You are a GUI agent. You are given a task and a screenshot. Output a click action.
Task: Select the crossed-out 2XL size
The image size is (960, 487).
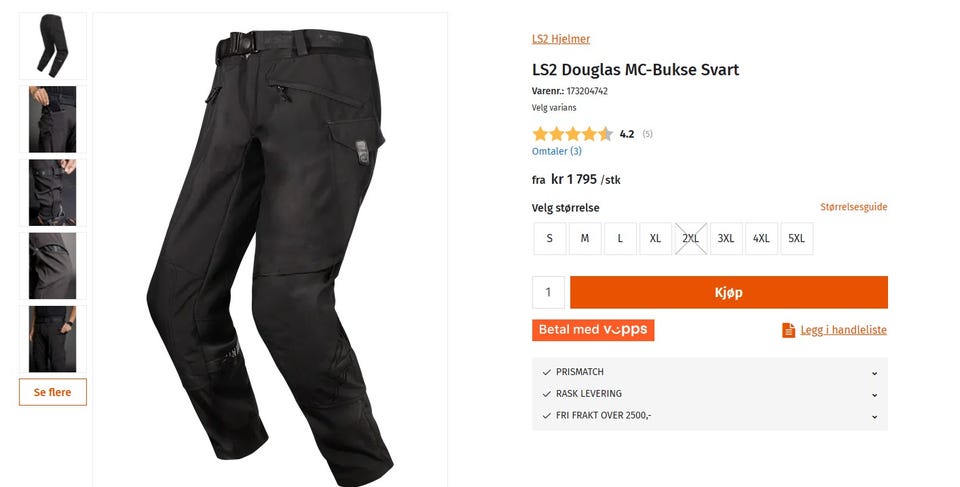(691, 238)
